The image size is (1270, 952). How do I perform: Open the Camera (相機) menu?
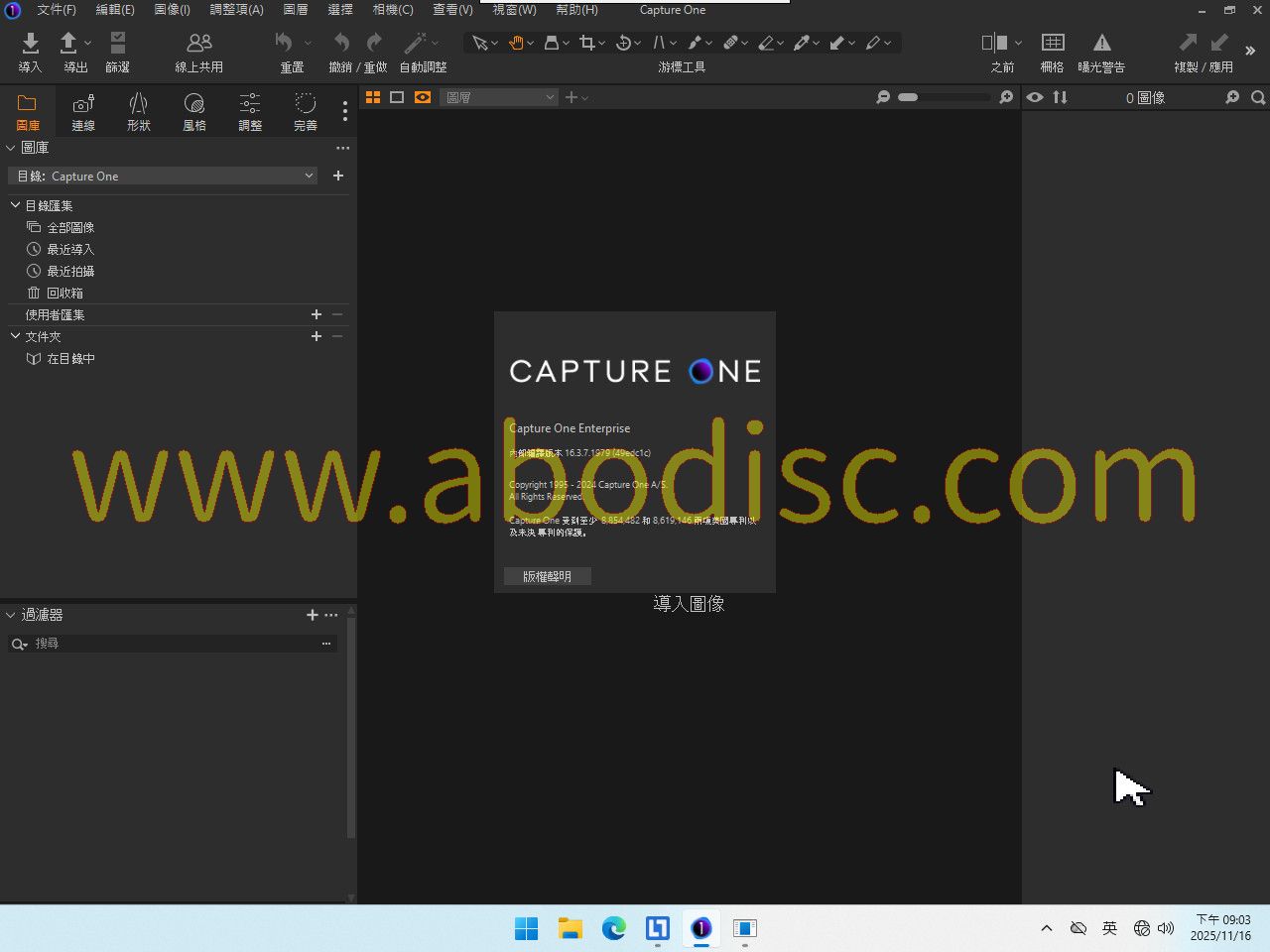(392, 10)
